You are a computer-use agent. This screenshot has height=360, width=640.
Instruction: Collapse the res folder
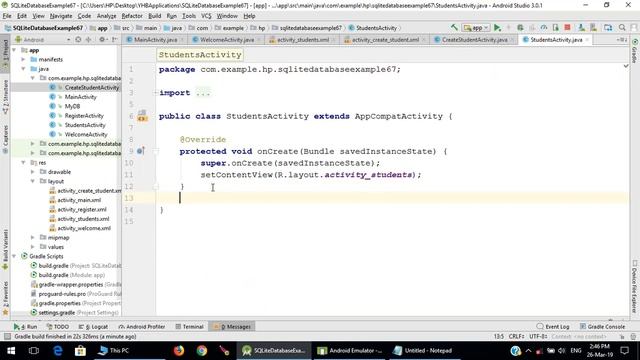point(23,162)
